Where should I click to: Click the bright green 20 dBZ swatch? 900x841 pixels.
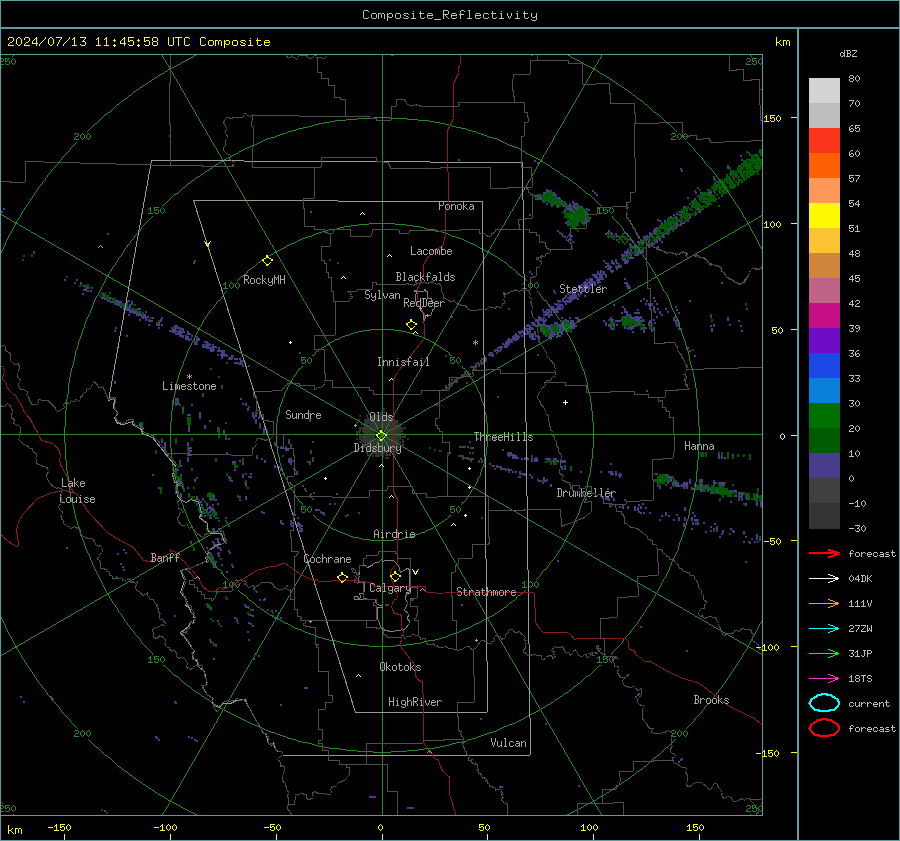click(x=824, y=416)
